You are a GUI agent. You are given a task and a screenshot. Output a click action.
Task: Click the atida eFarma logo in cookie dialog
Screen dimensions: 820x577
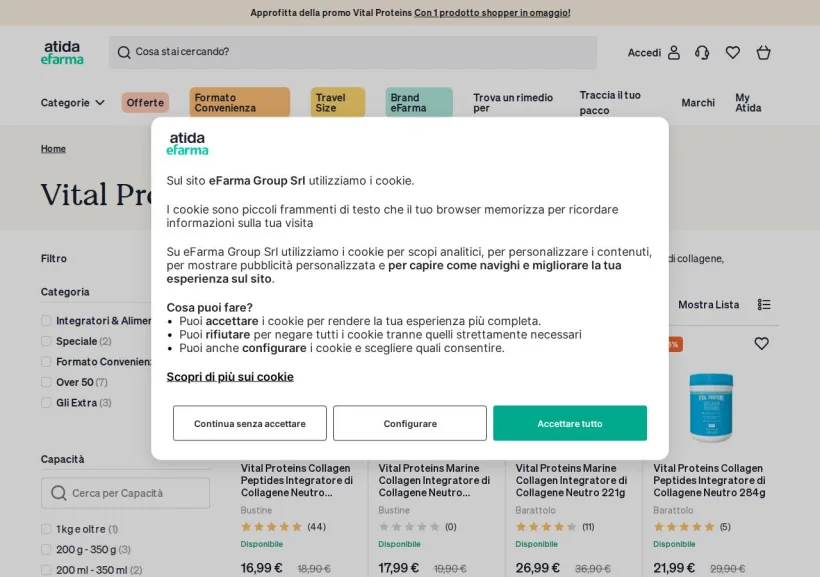coord(187,144)
